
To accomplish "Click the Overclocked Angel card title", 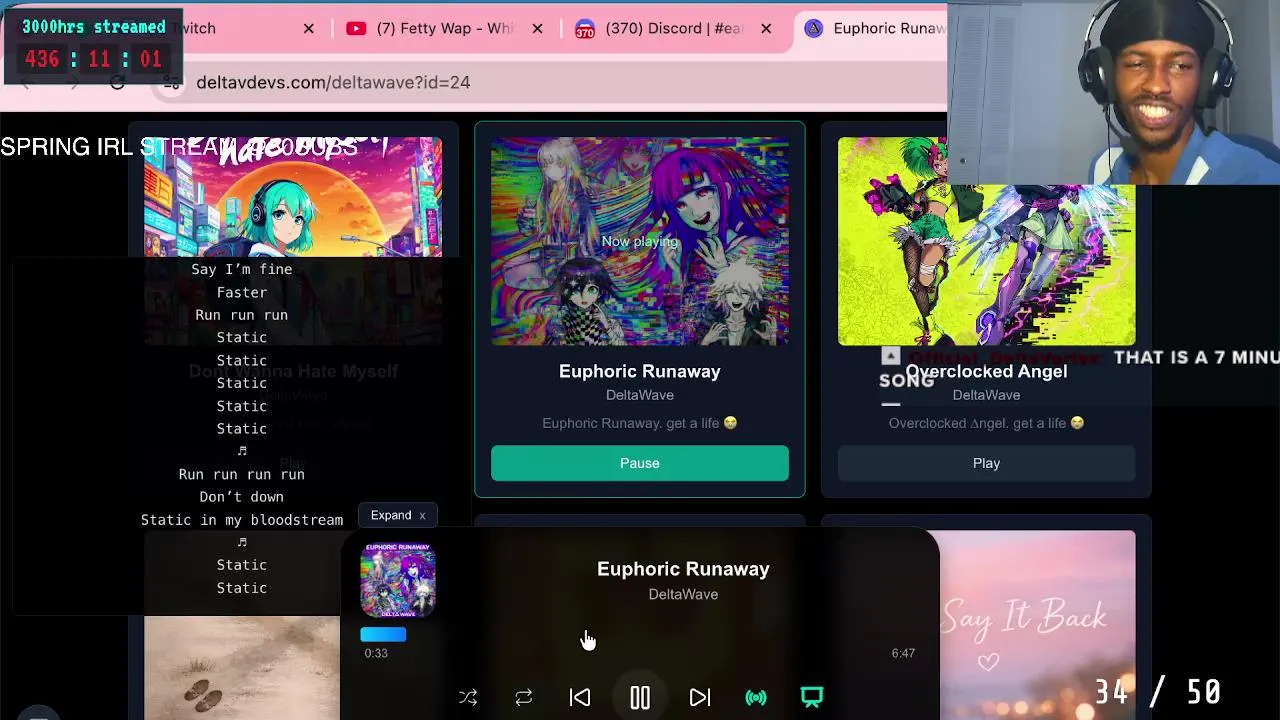I will coord(986,371).
